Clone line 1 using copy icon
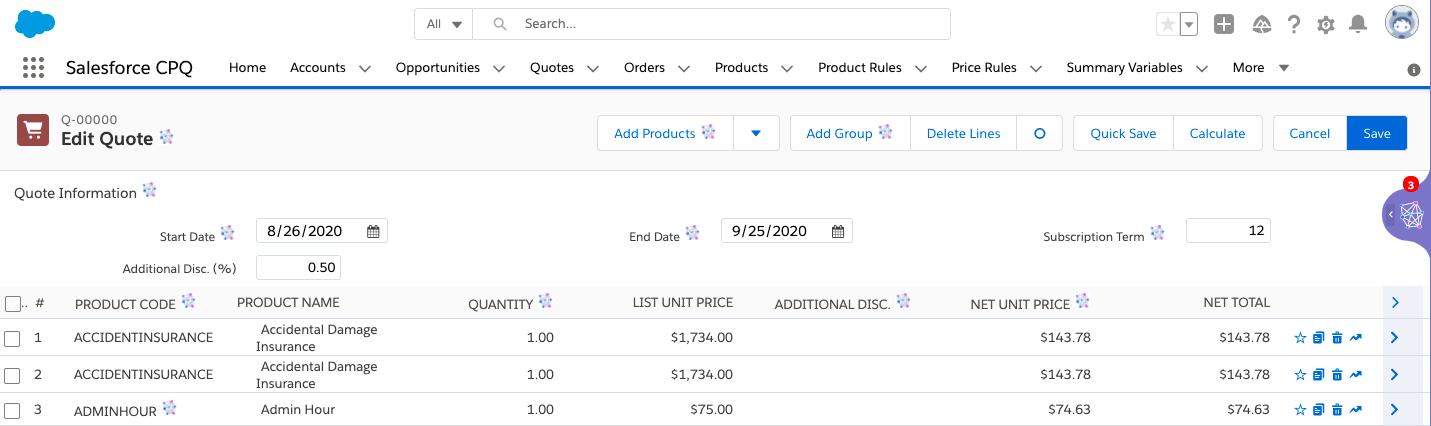The image size is (1431, 426). [x=1319, y=338]
